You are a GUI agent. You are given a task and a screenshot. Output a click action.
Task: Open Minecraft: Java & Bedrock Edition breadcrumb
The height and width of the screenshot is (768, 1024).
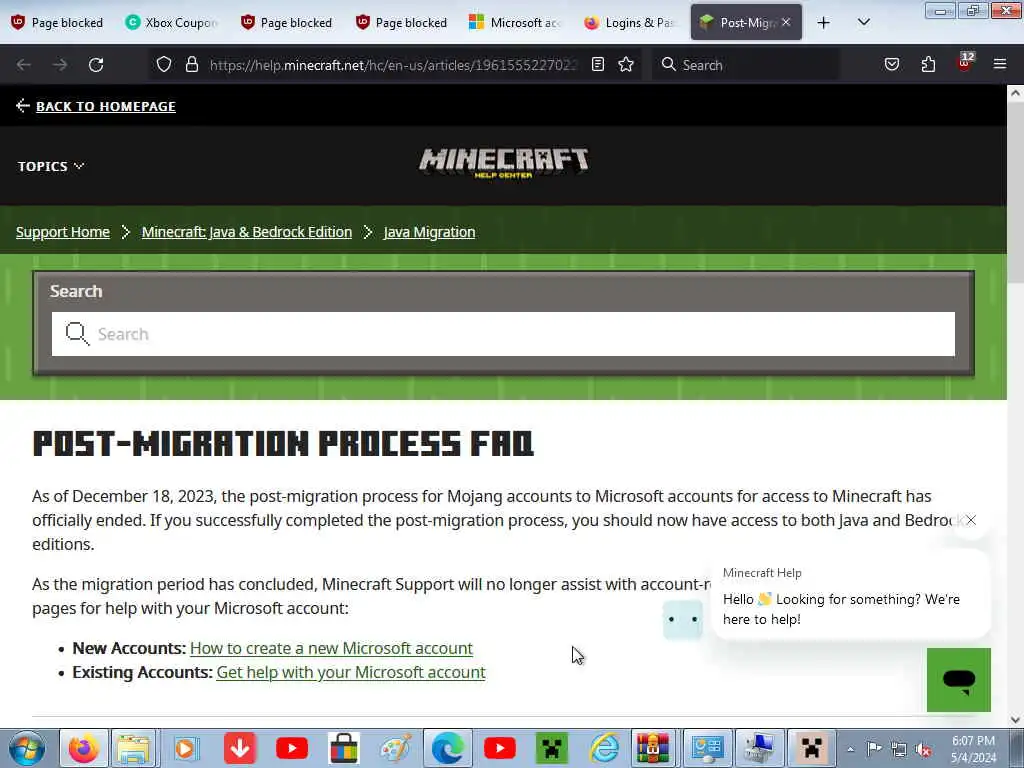point(247,232)
